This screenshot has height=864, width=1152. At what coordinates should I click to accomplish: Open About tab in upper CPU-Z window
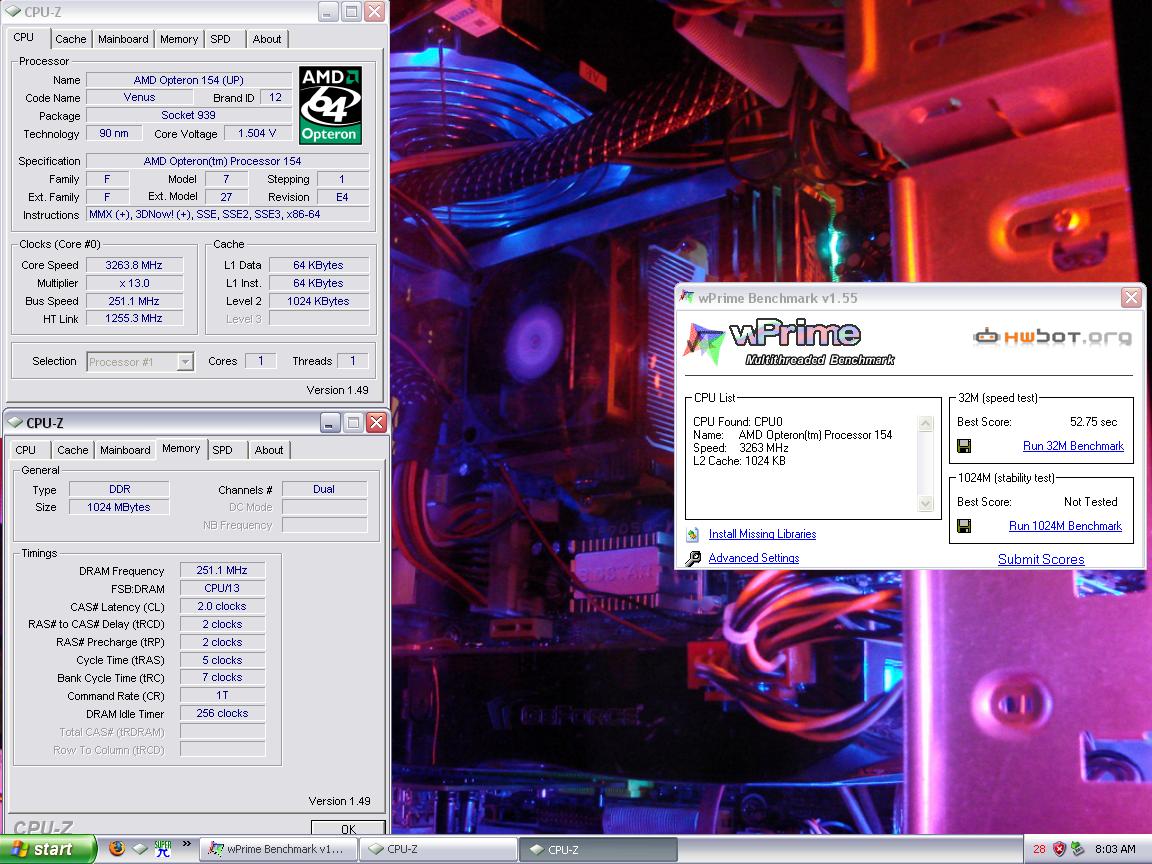coord(267,39)
